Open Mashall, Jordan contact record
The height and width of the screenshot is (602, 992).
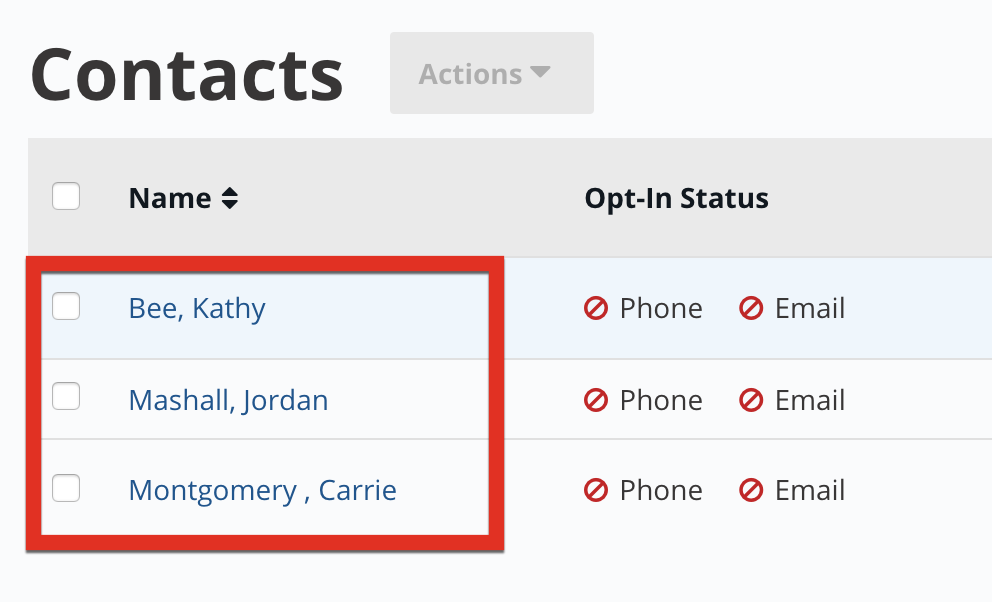(x=228, y=400)
